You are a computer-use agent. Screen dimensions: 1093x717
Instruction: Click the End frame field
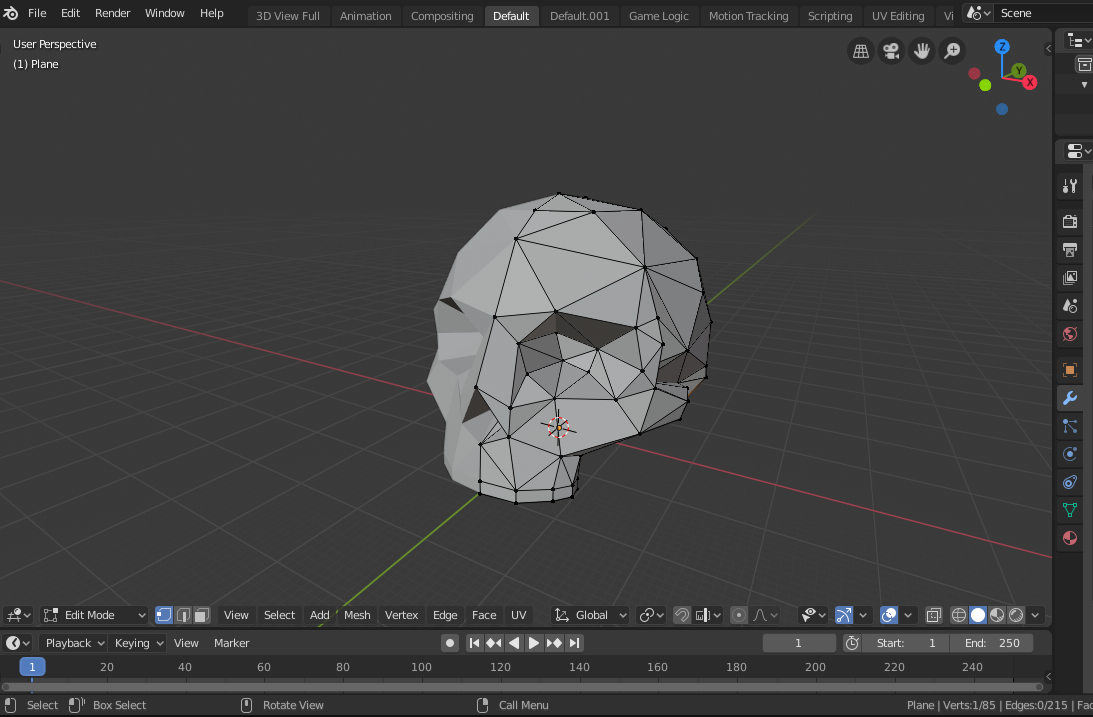(992, 643)
